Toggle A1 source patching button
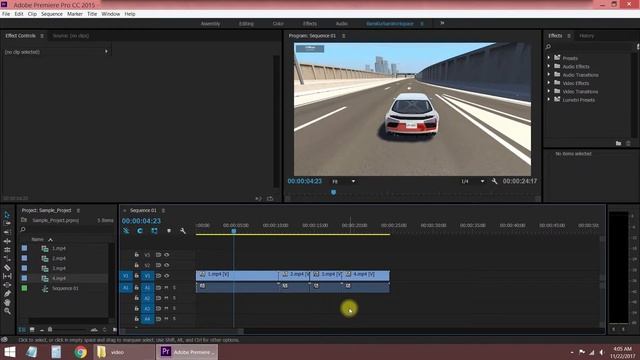The height and width of the screenshot is (360, 640). point(126,288)
